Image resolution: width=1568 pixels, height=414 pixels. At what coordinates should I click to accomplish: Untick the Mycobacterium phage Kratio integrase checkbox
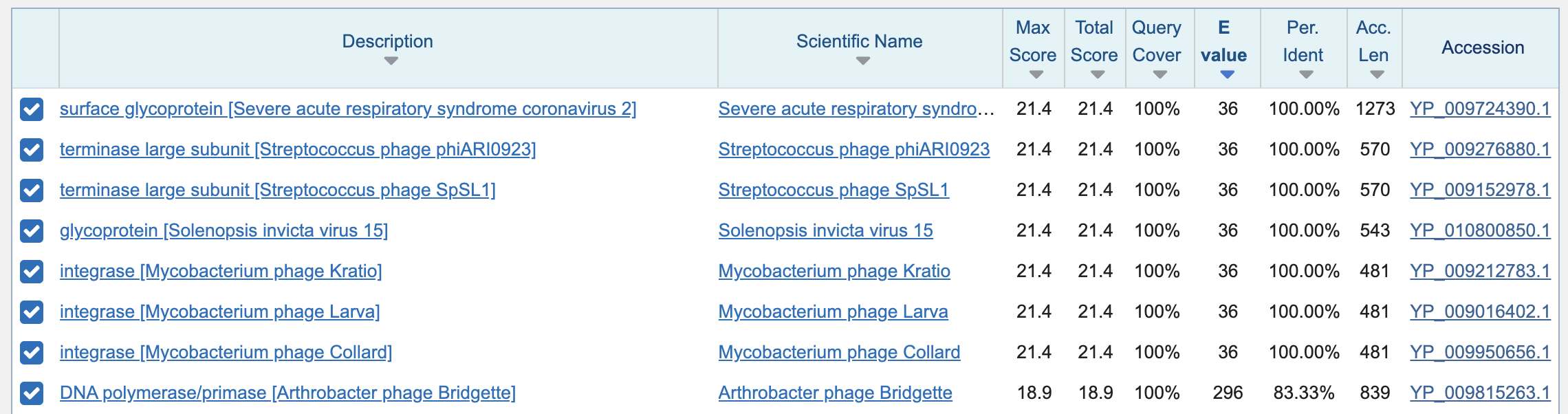32,272
